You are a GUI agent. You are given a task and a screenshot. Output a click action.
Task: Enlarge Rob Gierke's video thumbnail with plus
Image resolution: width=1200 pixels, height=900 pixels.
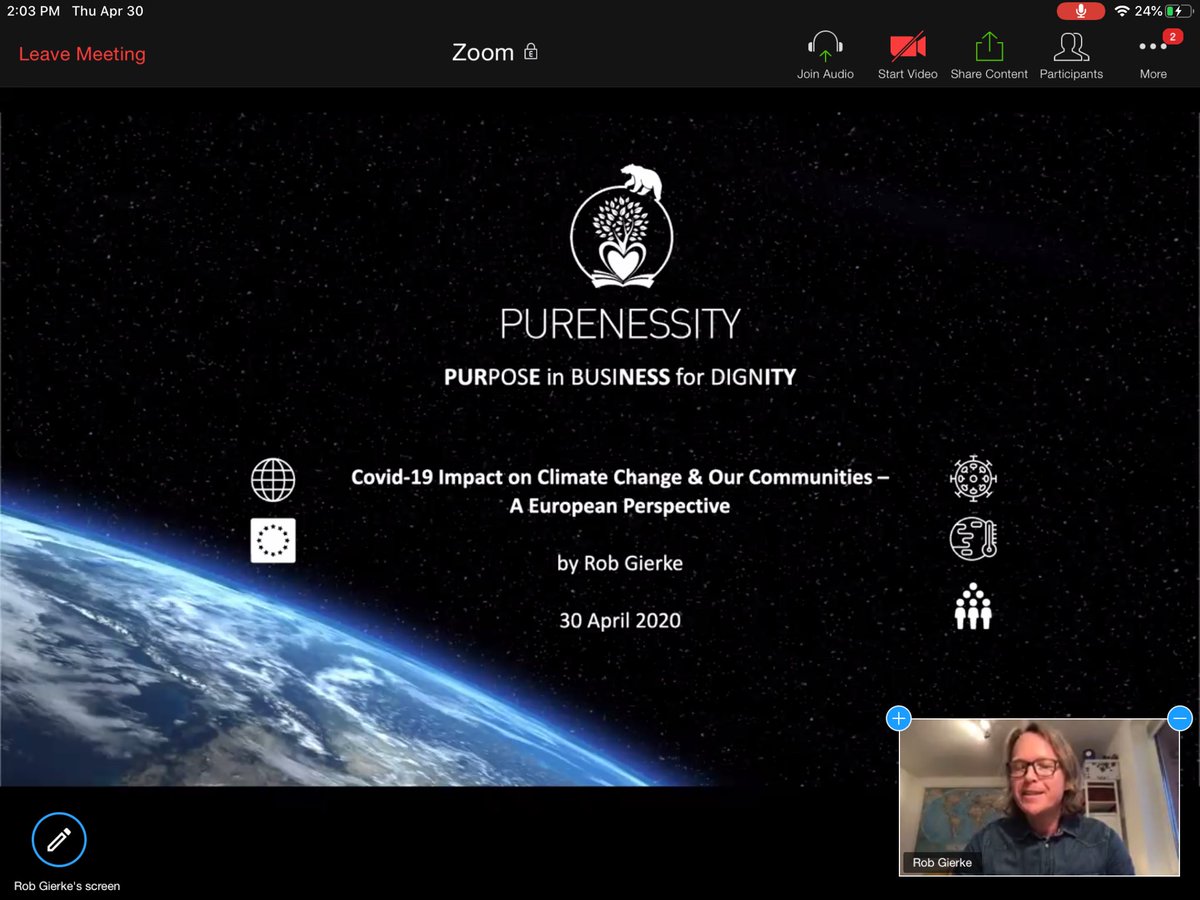[898, 718]
